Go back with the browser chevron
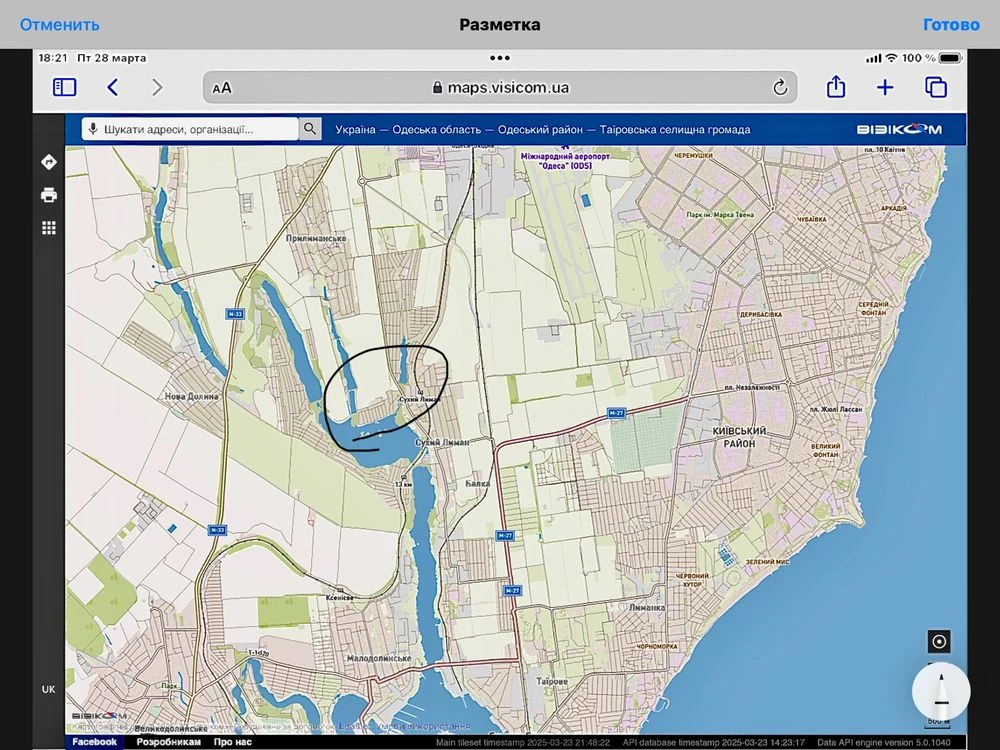 click(113, 87)
